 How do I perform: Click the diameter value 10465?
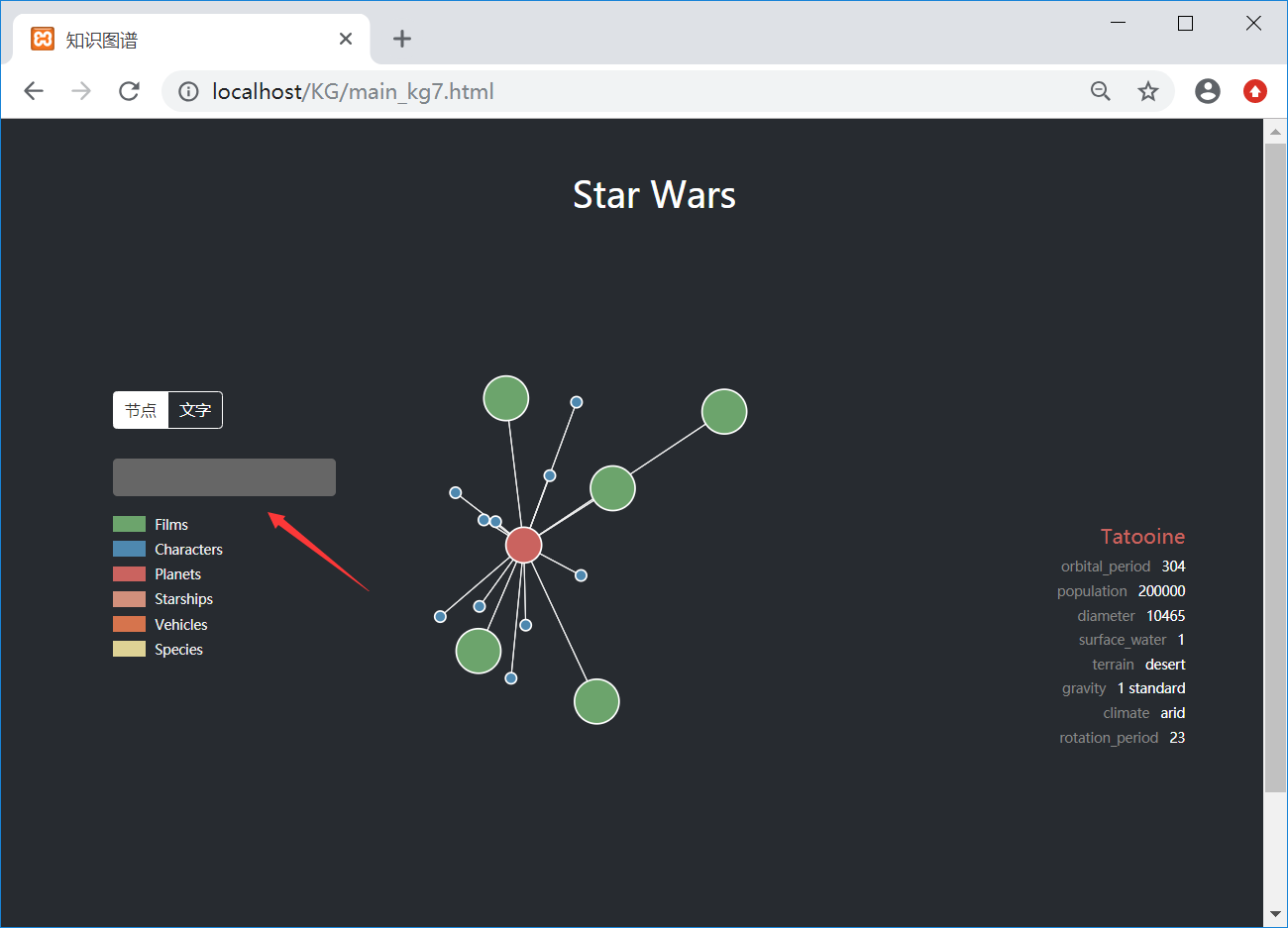click(1166, 616)
